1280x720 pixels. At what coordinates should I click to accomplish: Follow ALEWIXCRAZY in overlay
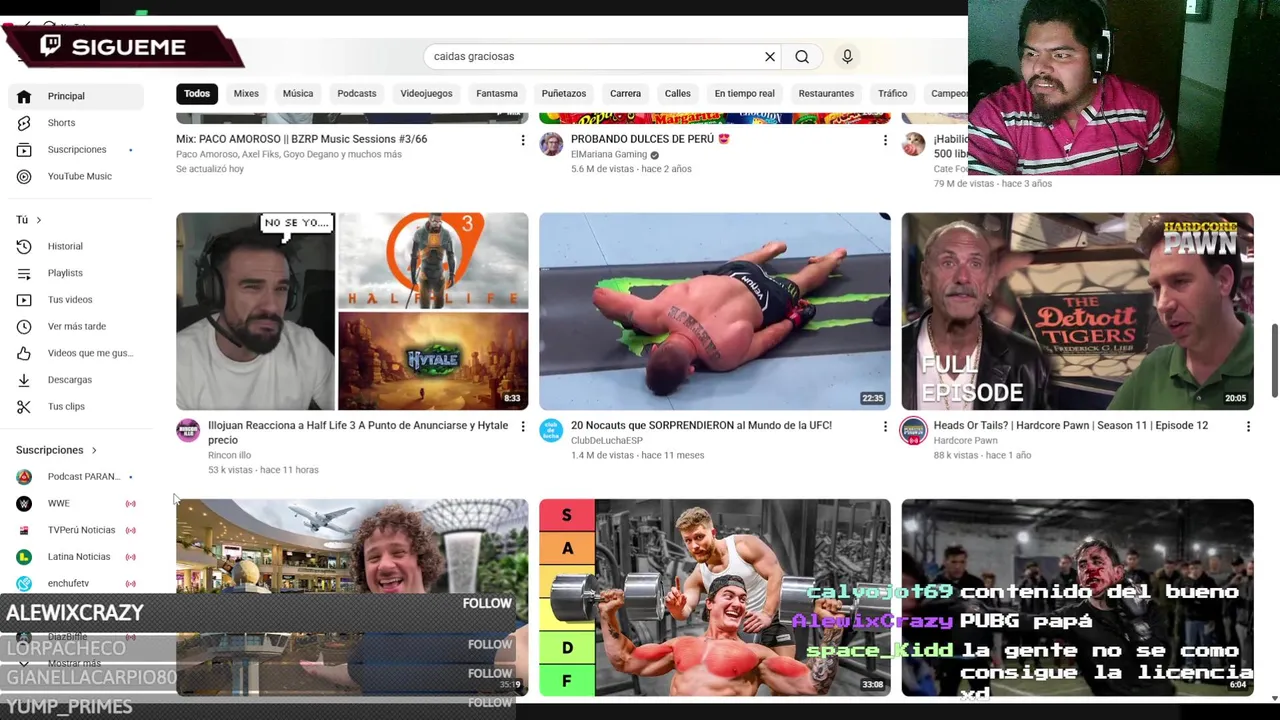[487, 604]
